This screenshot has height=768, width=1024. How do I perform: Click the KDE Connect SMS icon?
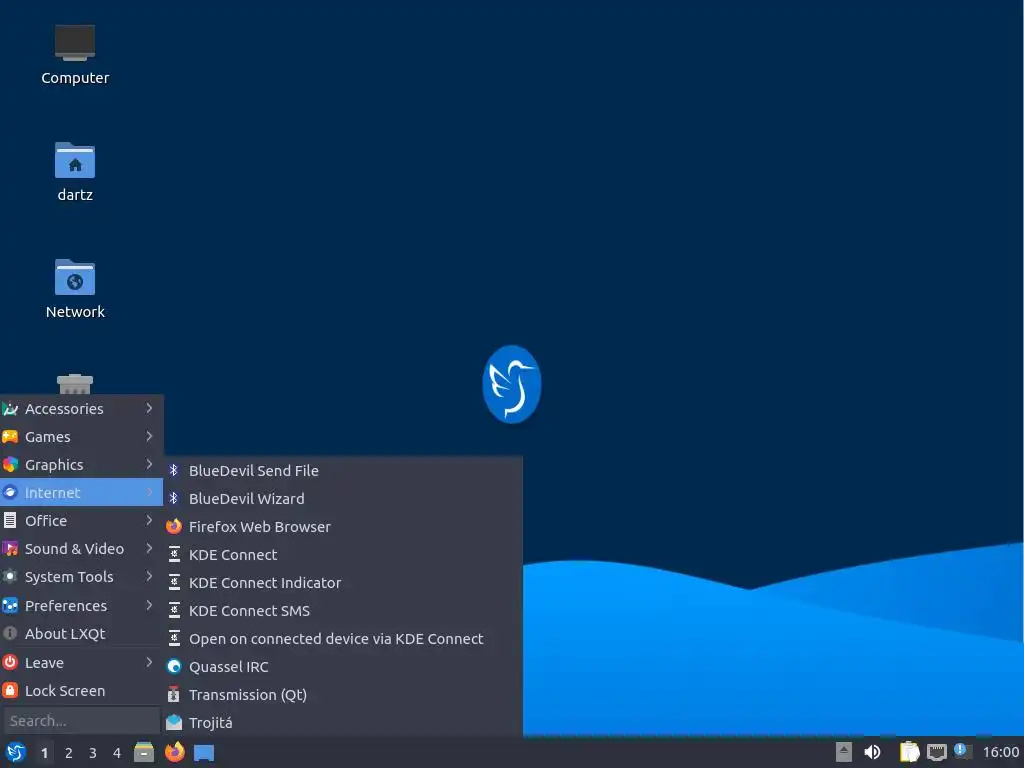click(x=174, y=611)
